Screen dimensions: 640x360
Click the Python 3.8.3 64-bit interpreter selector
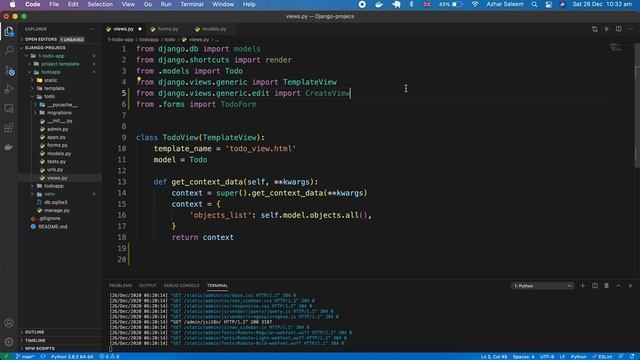coord(72,356)
